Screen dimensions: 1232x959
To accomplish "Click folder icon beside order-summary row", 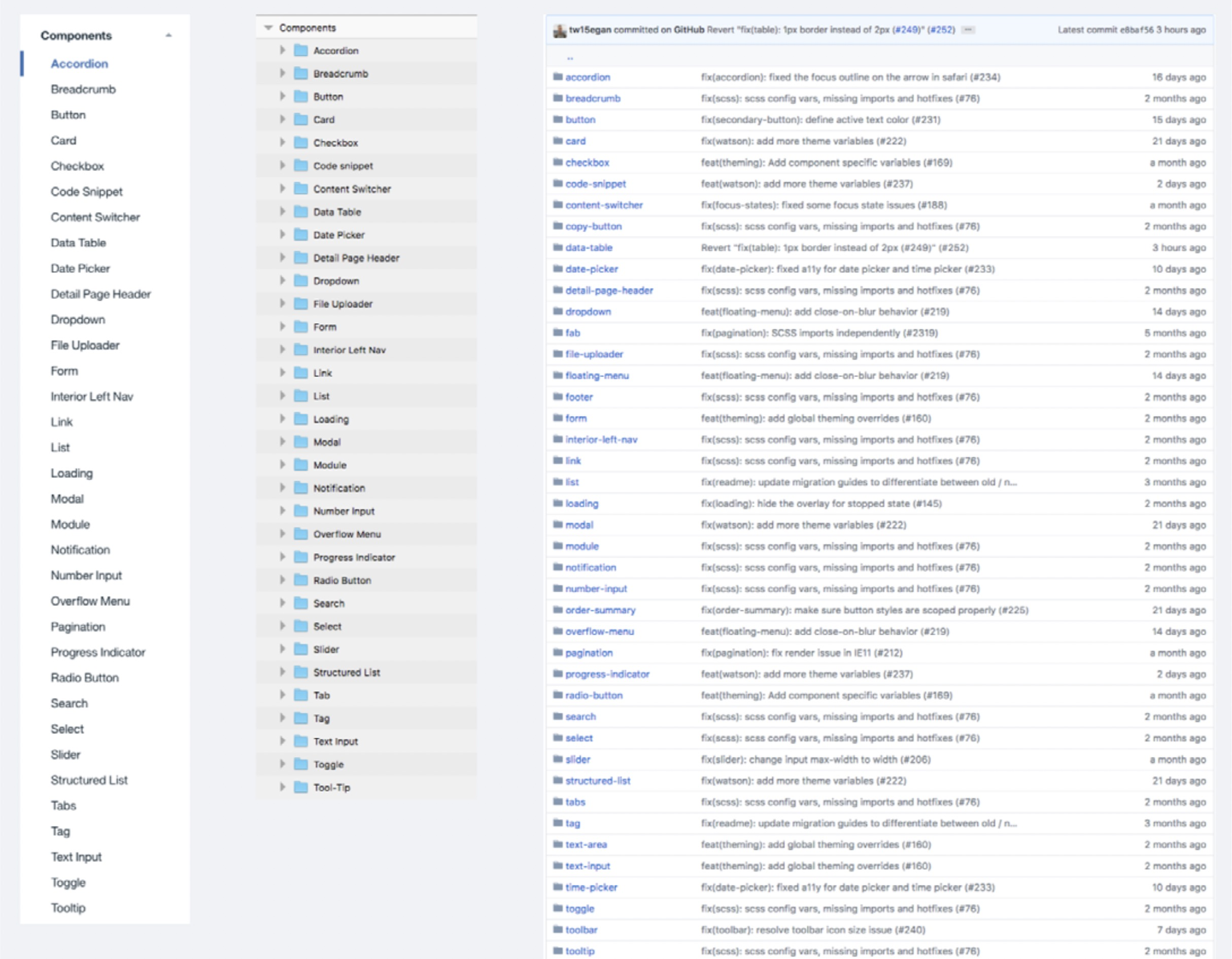I will coord(558,610).
